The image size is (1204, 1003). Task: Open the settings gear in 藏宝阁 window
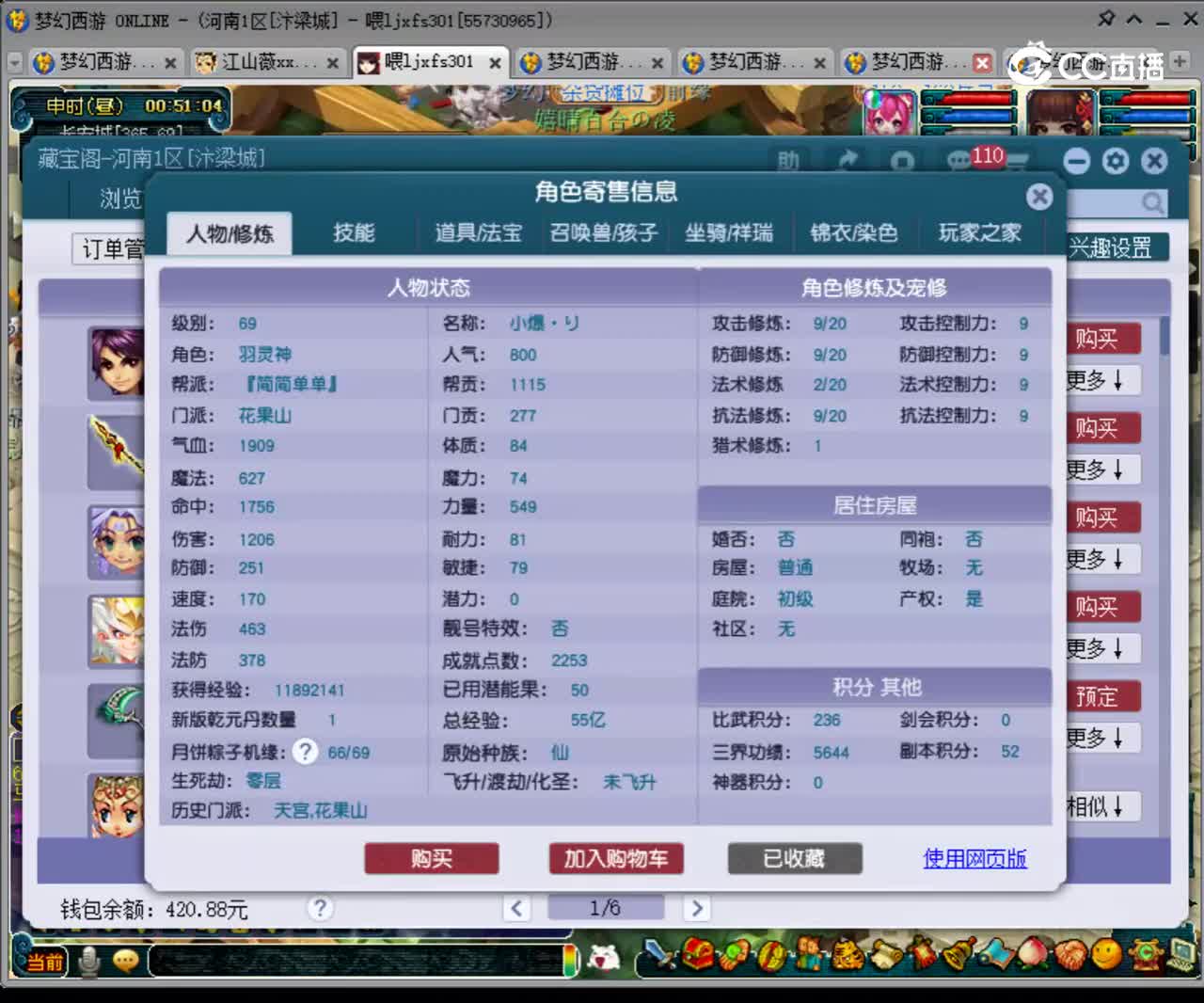[1116, 161]
